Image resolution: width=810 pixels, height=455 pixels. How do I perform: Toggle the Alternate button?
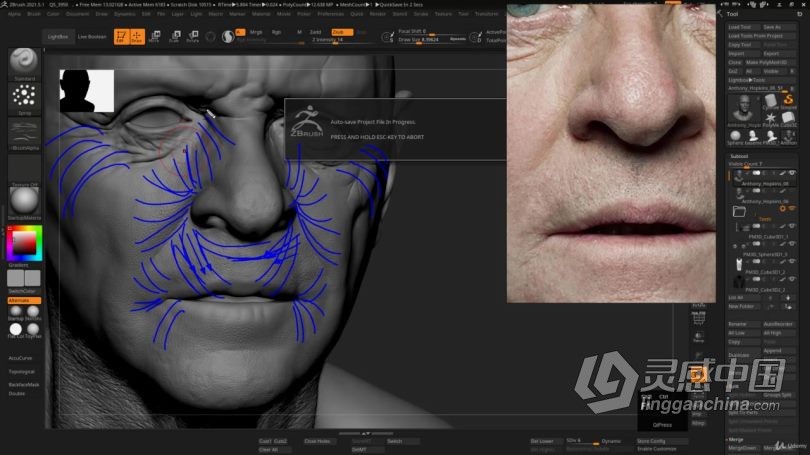[24, 301]
